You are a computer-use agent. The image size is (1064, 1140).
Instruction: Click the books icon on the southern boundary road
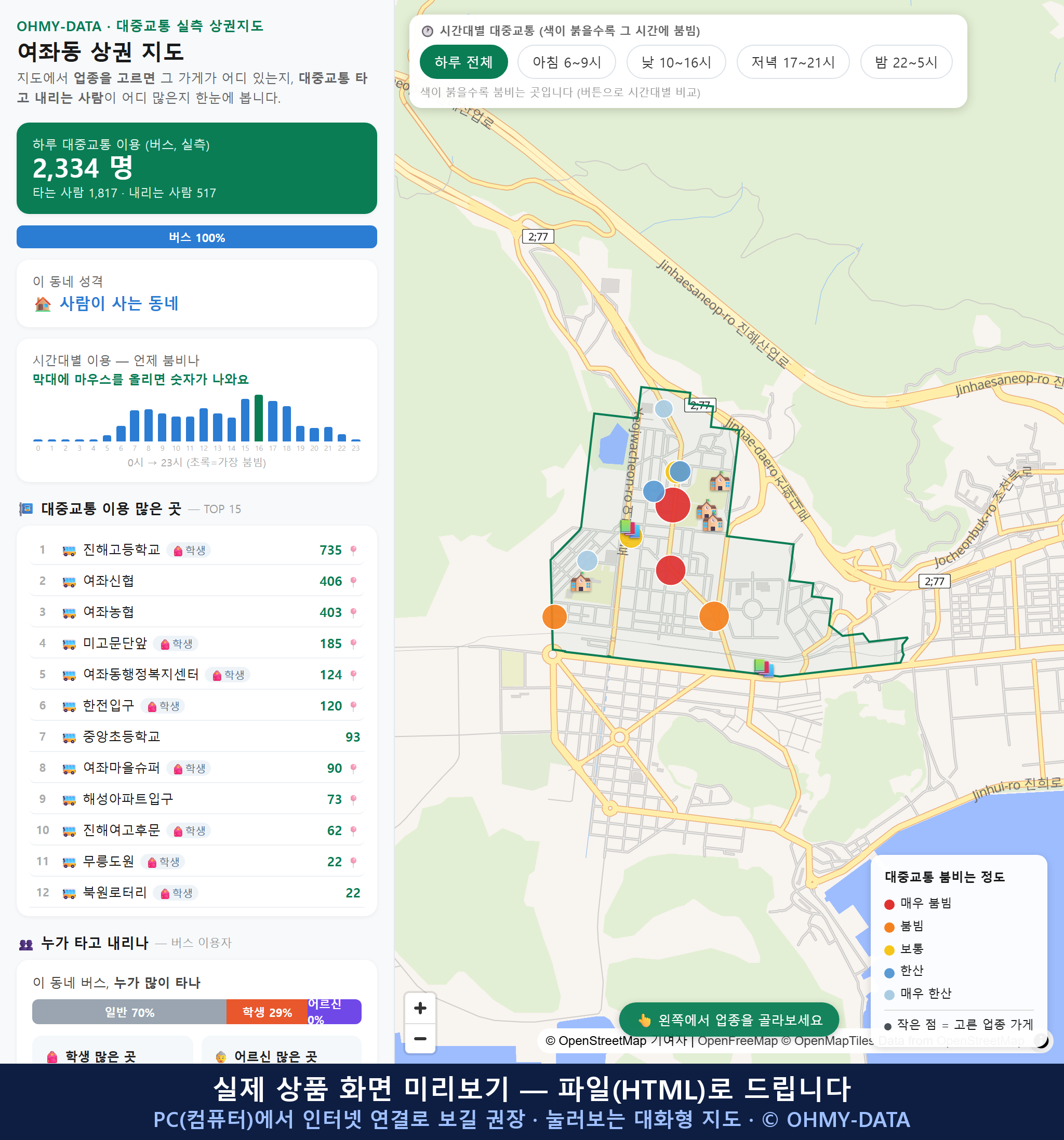pos(764,667)
